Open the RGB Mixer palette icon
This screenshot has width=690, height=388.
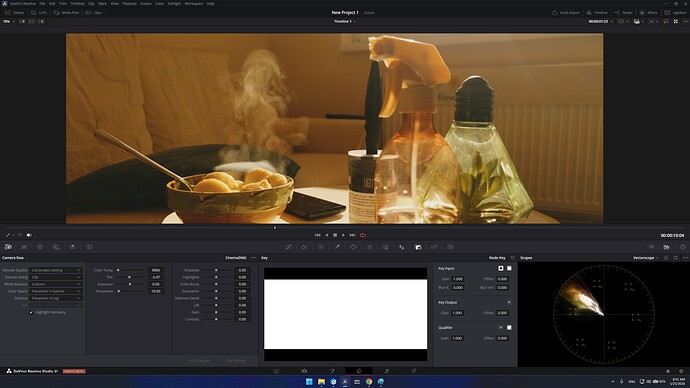[73, 247]
